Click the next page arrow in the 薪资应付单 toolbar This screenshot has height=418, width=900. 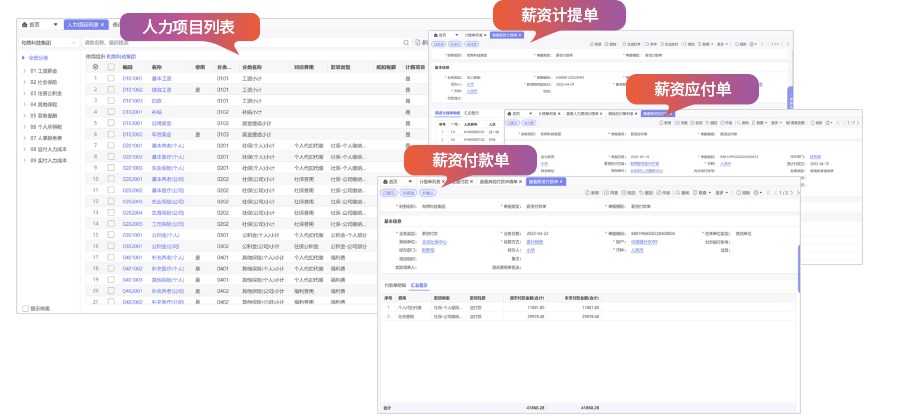click(857, 122)
